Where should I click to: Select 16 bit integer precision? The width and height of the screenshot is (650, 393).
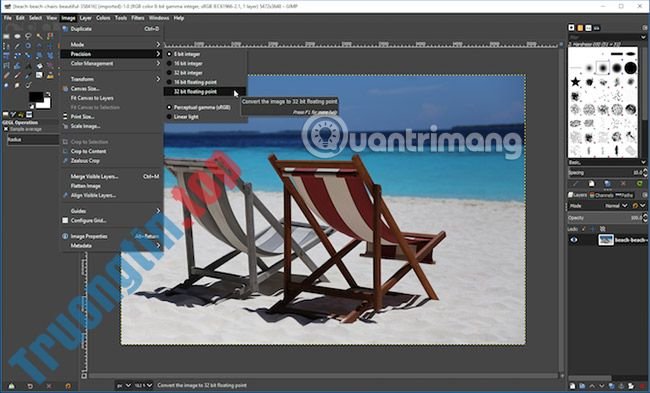tap(205, 63)
